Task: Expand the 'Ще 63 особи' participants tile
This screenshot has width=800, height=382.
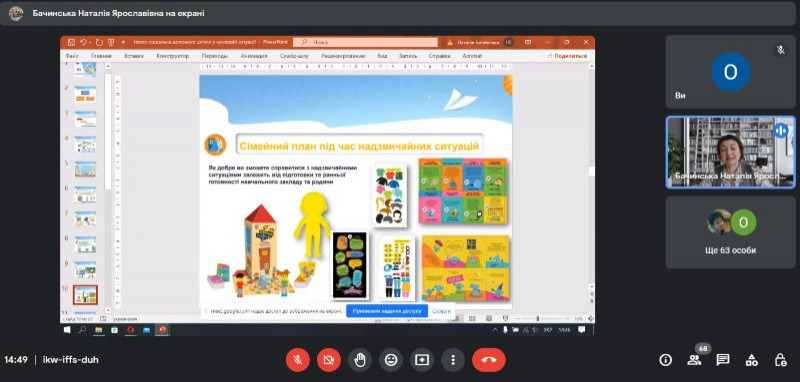Action: click(730, 232)
